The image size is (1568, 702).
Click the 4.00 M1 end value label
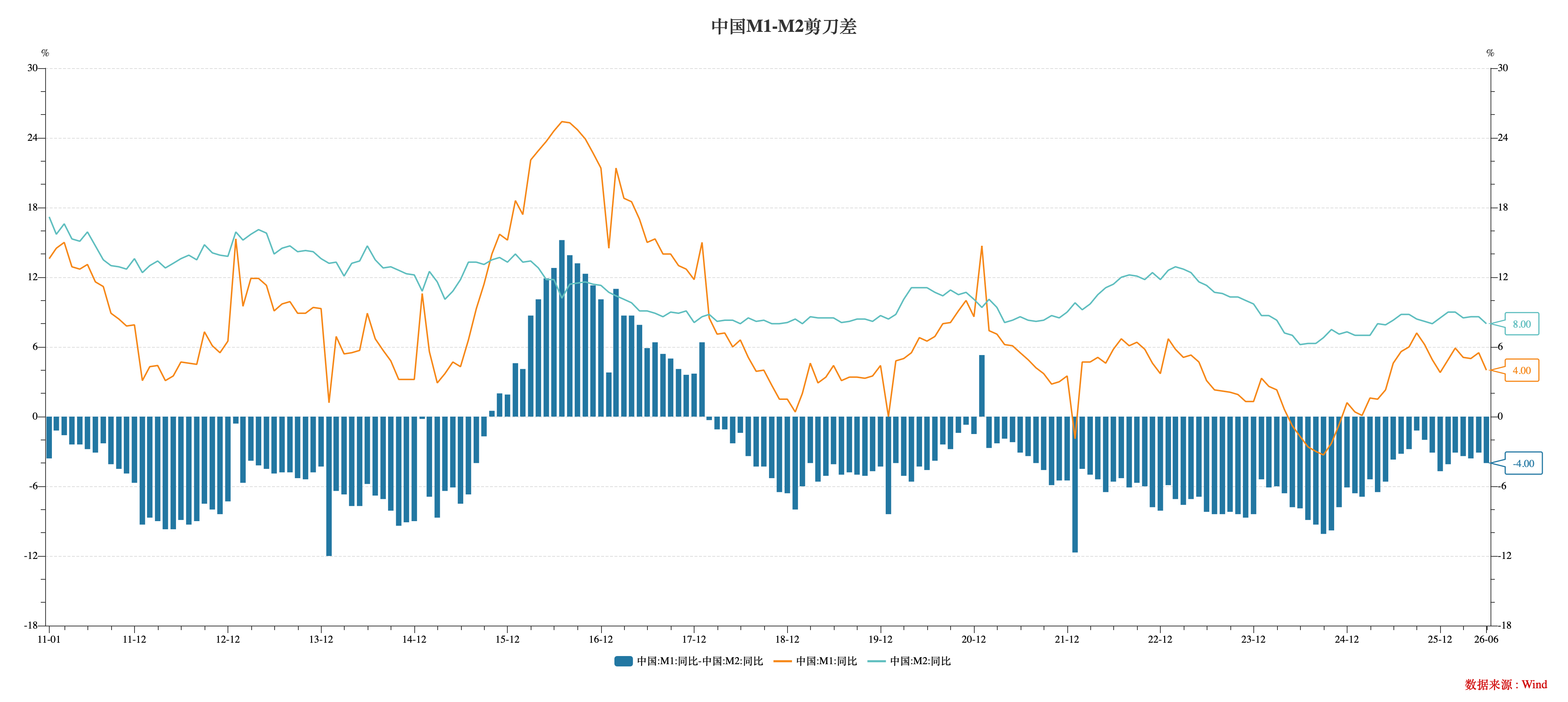click(1522, 370)
